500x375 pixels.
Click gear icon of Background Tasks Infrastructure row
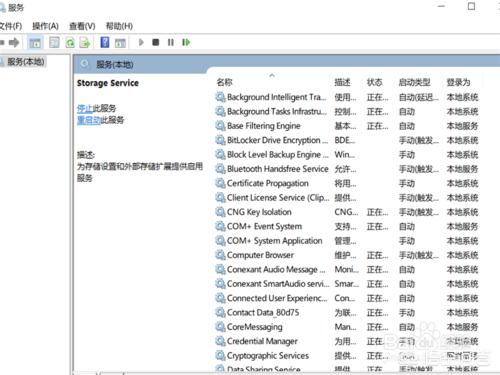coord(220,111)
